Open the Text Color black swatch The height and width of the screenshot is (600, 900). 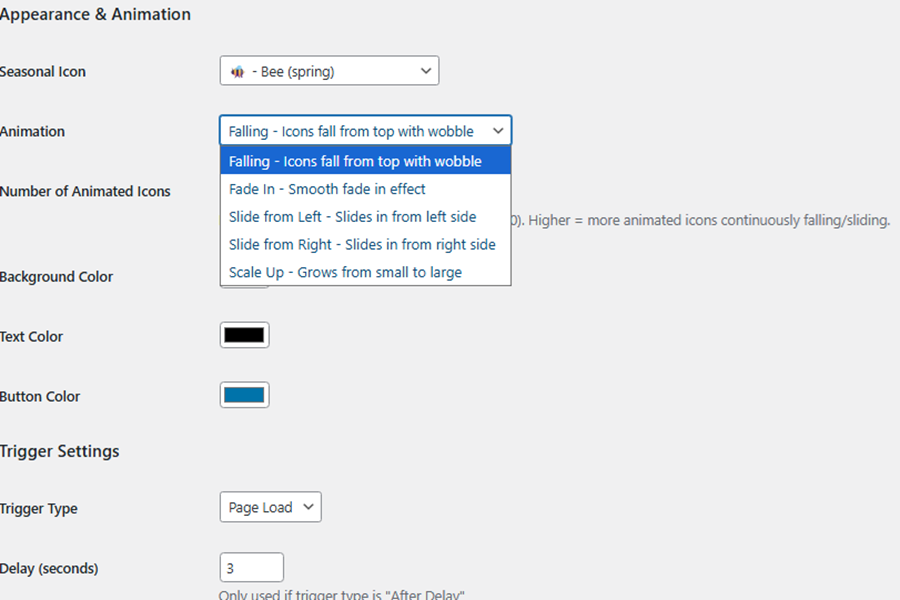(245, 335)
